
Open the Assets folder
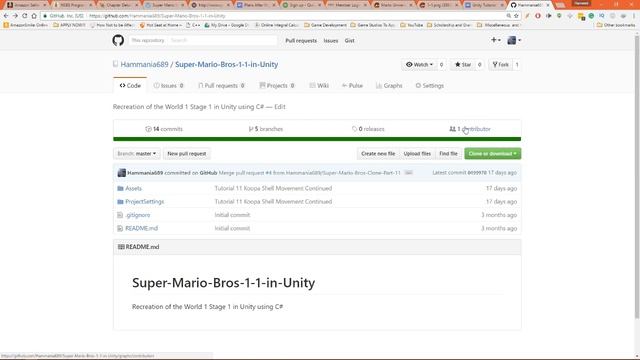tap(133, 188)
